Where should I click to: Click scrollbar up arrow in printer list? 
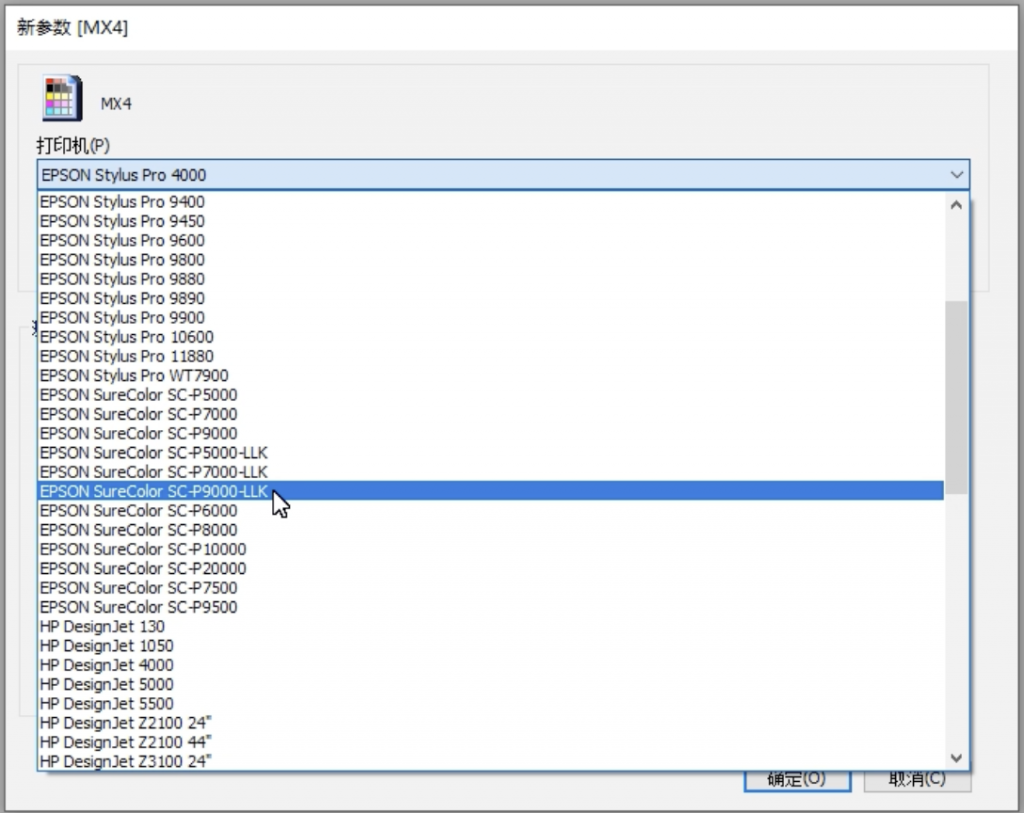[x=957, y=206]
